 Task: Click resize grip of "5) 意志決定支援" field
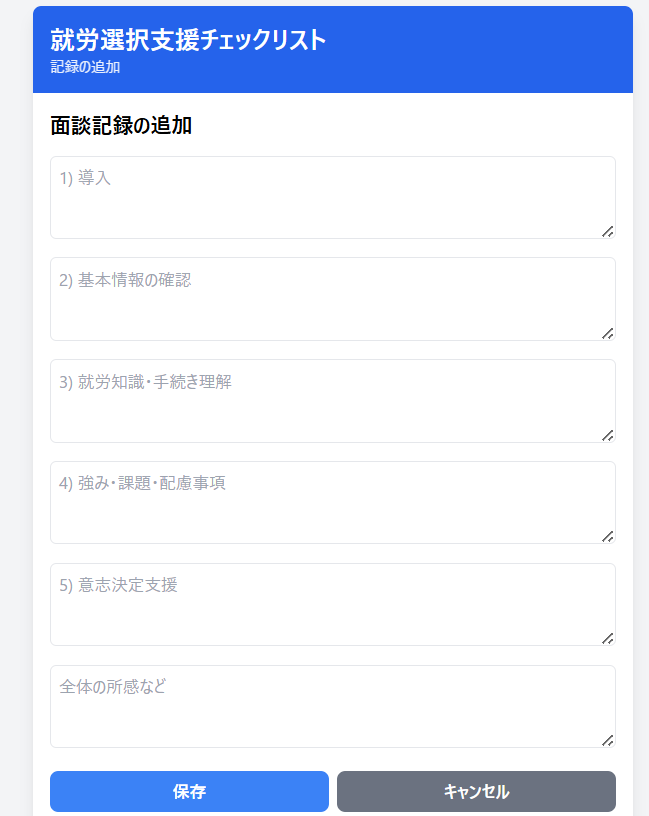coord(607,638)
